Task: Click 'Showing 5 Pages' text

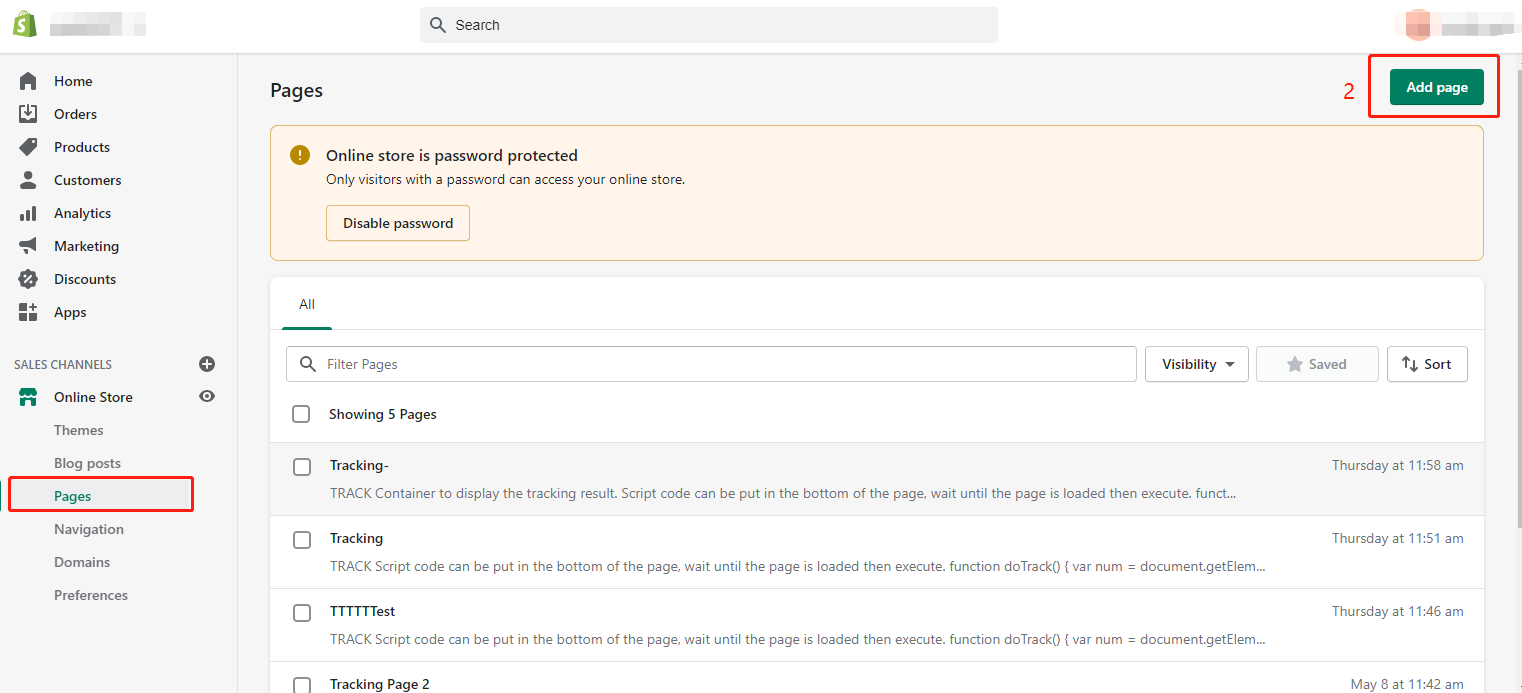Action: coord(383,414)
